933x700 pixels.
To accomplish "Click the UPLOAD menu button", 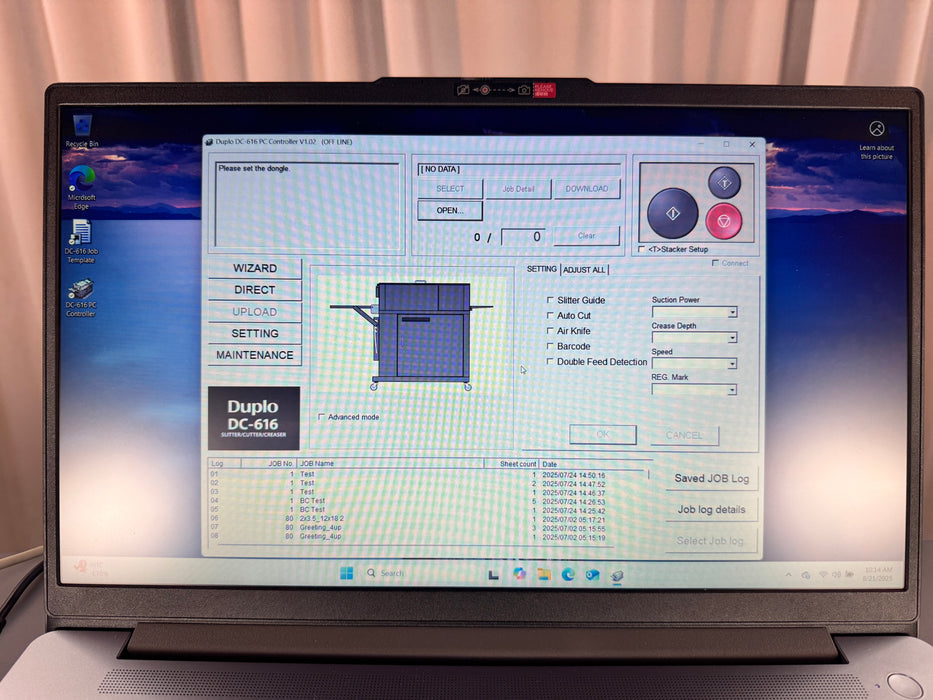I will (x=255, y=311).
